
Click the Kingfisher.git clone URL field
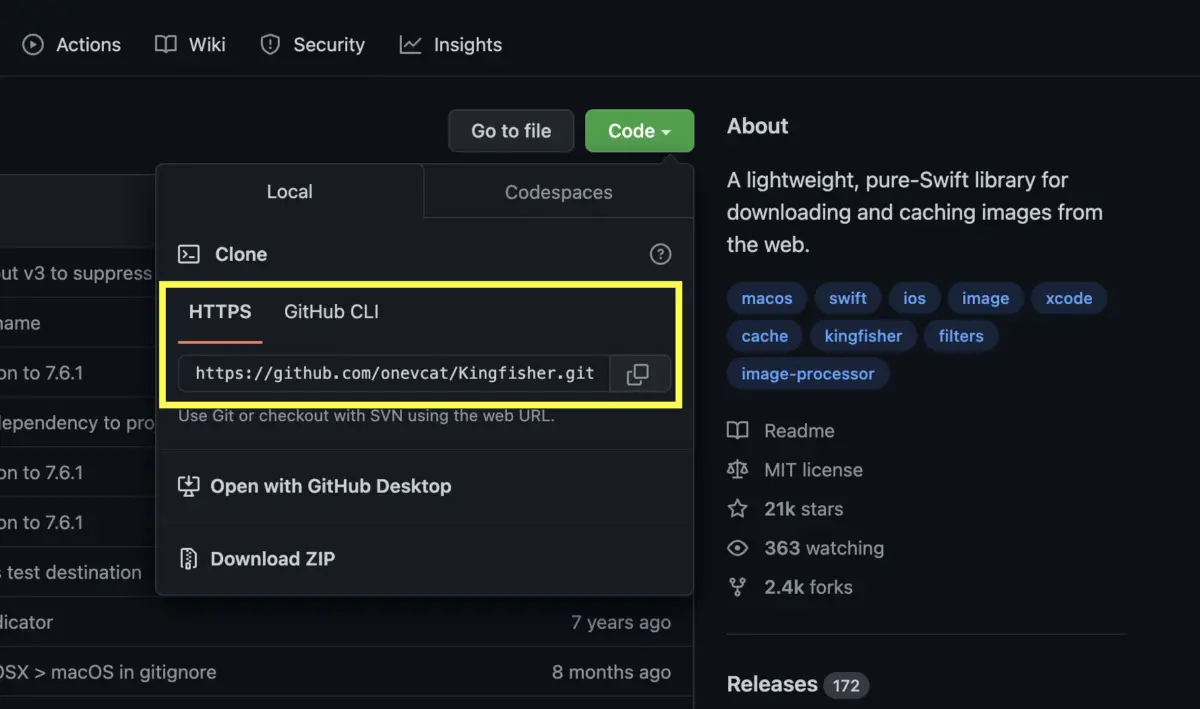(x=394, y=374)
